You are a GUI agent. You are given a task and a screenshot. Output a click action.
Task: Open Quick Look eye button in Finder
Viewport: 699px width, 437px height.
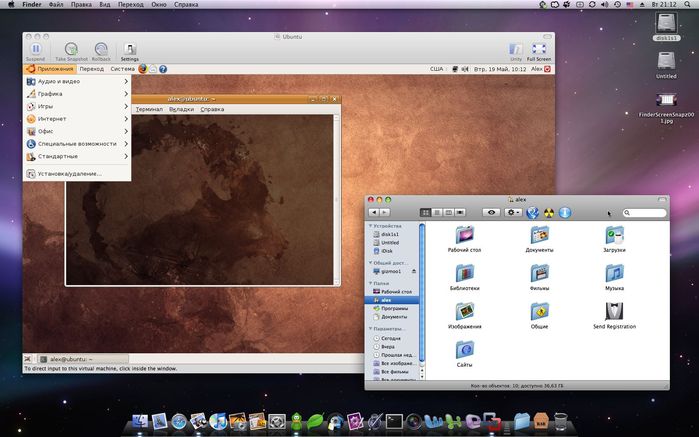491,213
